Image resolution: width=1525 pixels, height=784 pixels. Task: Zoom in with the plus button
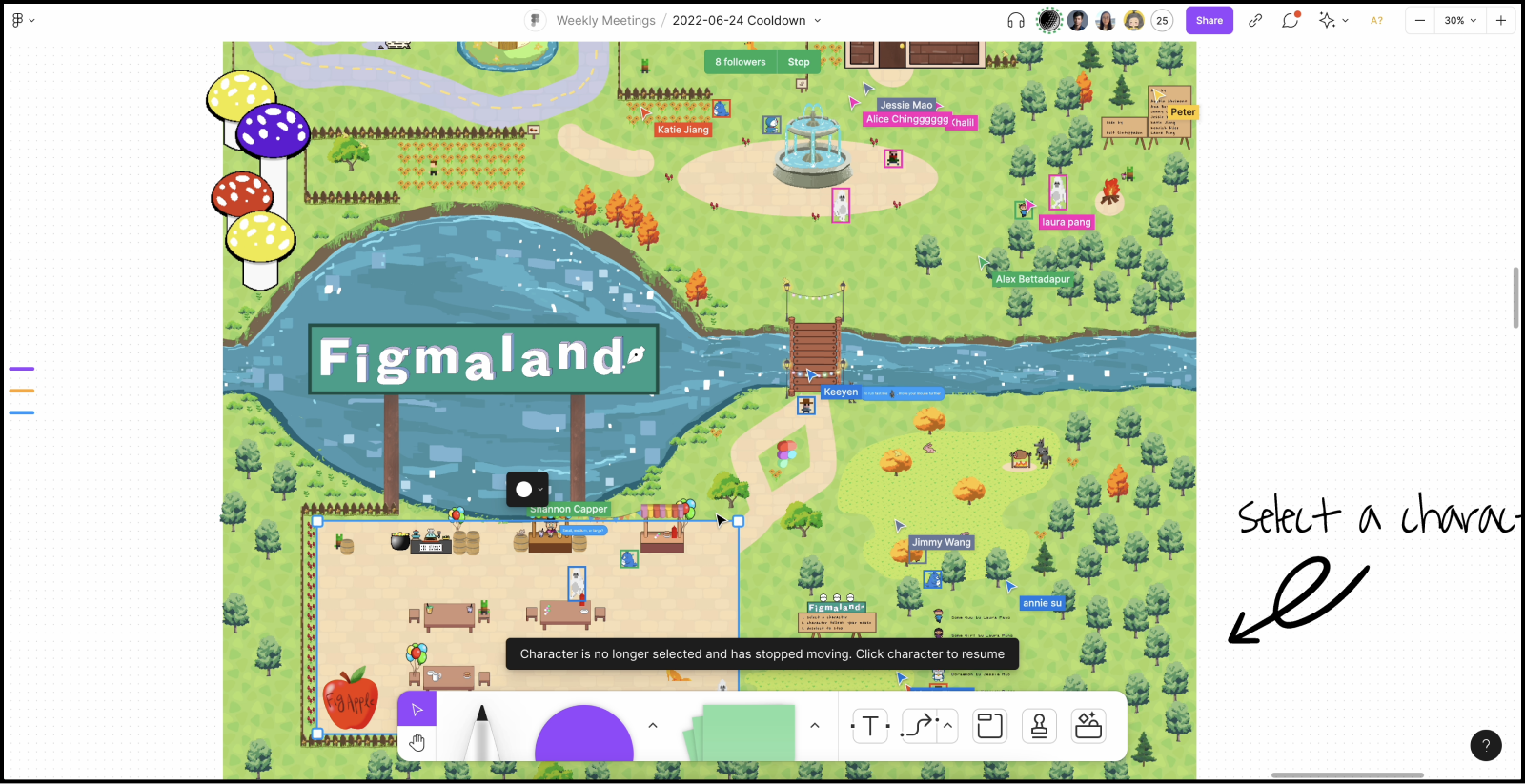(1501, 20)
